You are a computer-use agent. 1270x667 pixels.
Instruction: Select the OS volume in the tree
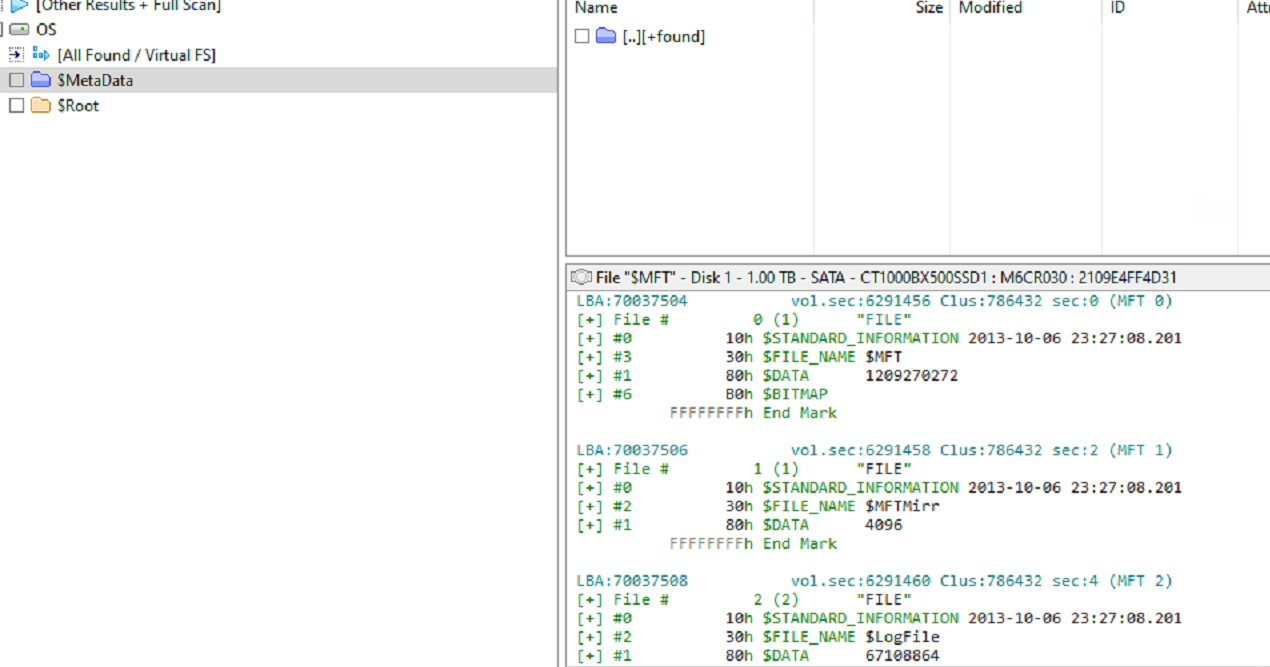(x=46, y=30)
